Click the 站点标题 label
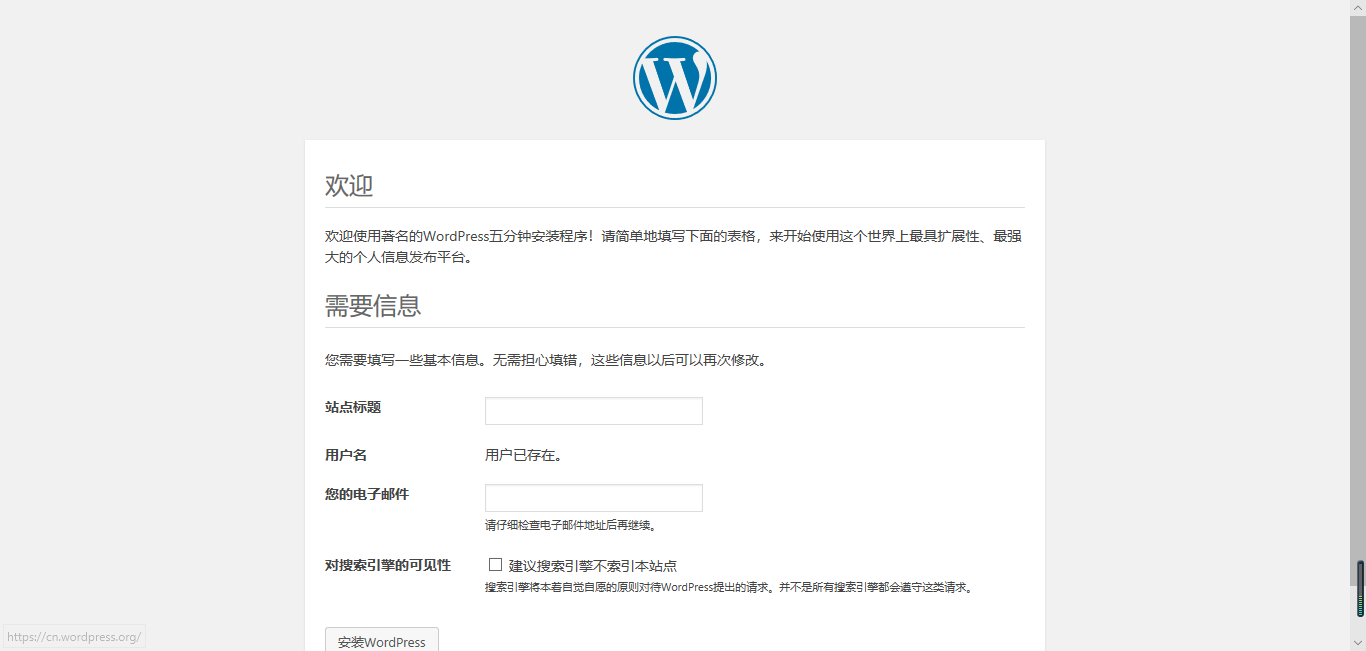 pyautogui.click(x=353, y=407)
